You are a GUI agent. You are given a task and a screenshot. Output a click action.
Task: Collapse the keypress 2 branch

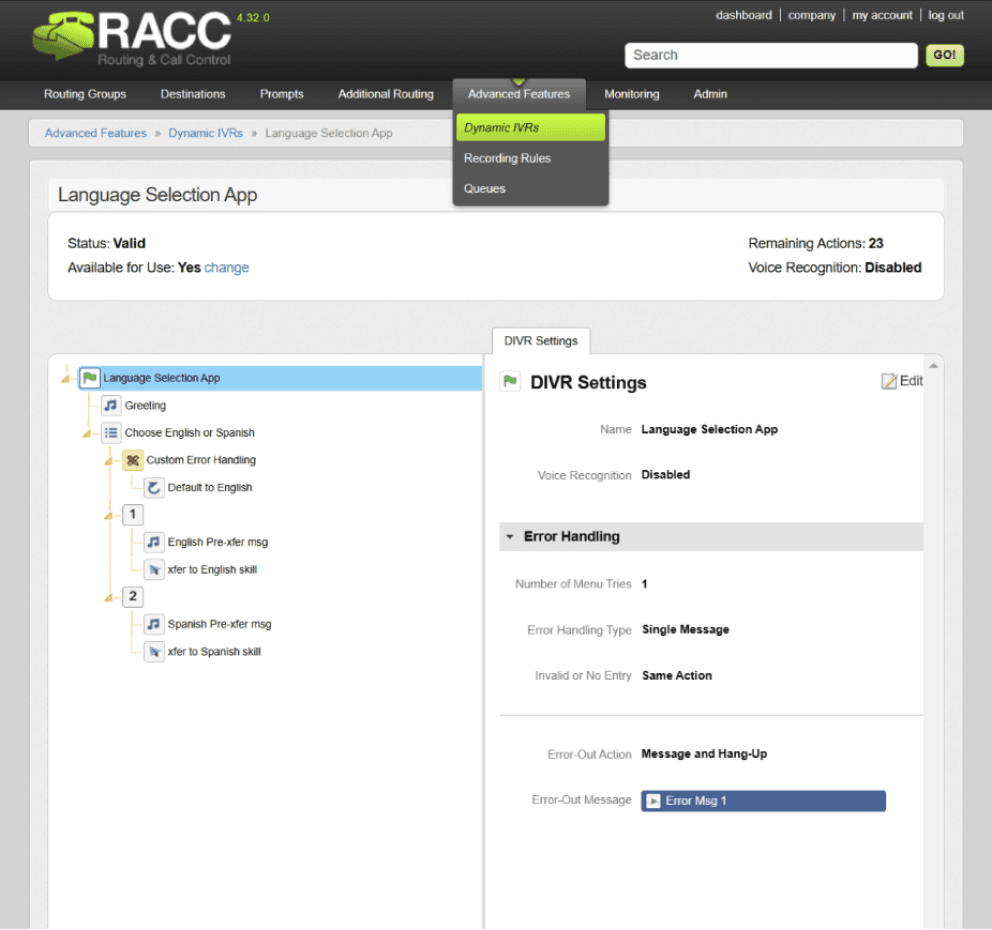[108, 598]
